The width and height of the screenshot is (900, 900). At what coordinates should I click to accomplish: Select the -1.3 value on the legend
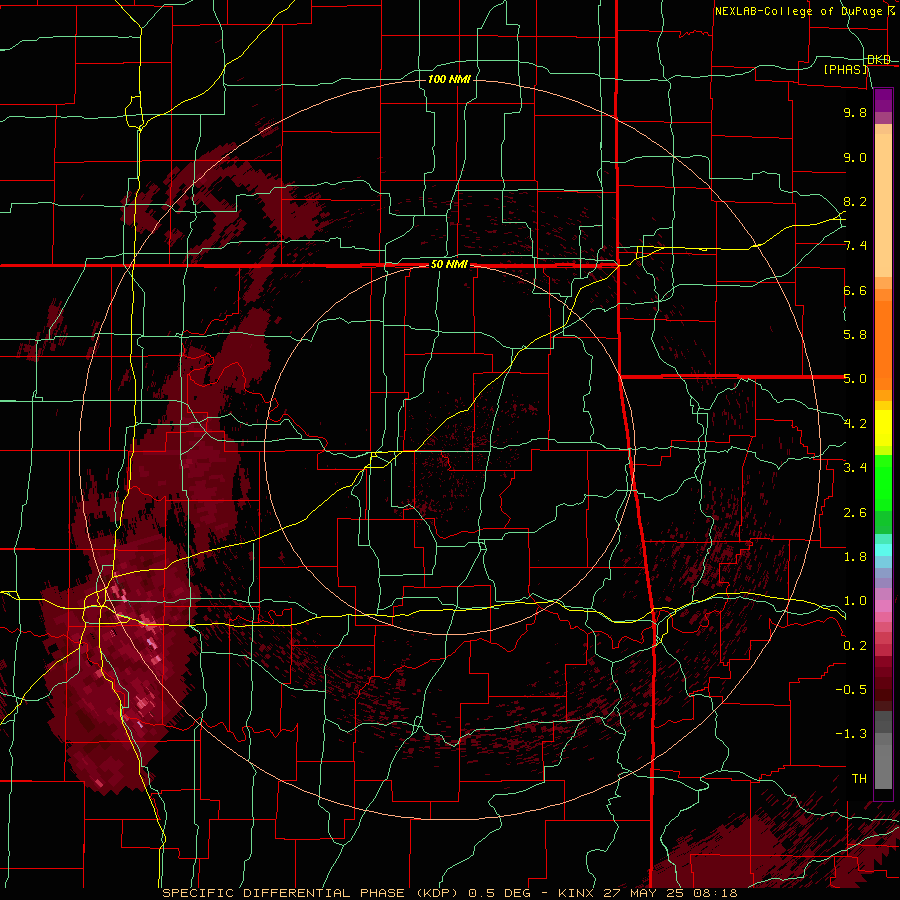pos(851,734)
